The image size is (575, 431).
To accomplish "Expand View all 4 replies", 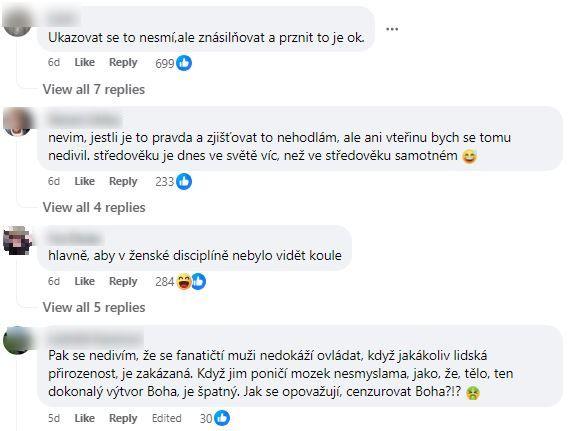I will [x=94, y=208].
